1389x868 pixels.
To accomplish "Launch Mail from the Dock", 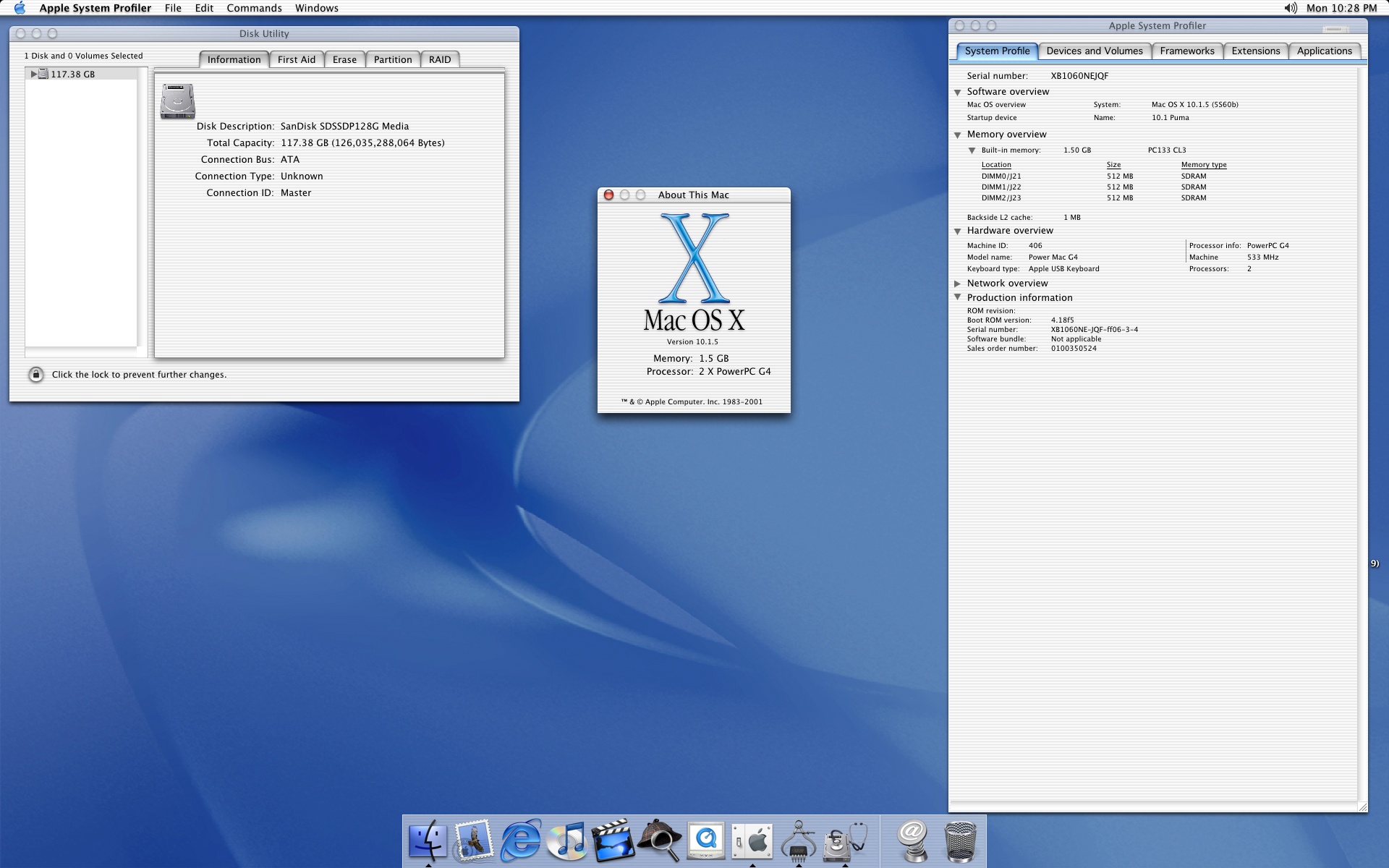I will (474, 841).
